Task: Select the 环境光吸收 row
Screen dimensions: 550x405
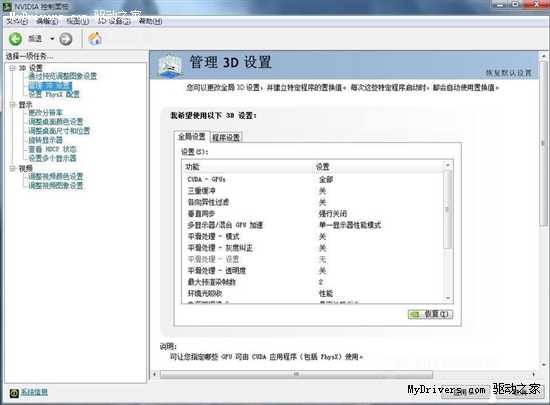Action: coord(313,293)
